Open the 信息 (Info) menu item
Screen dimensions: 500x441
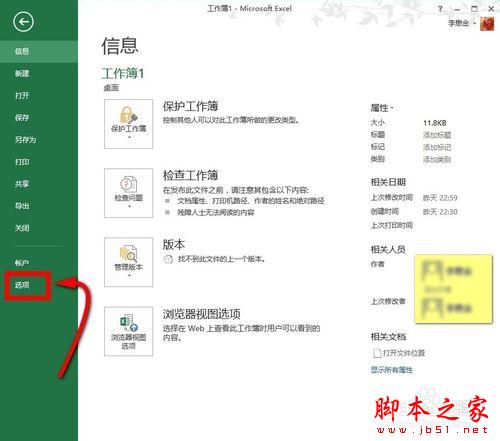39,51
